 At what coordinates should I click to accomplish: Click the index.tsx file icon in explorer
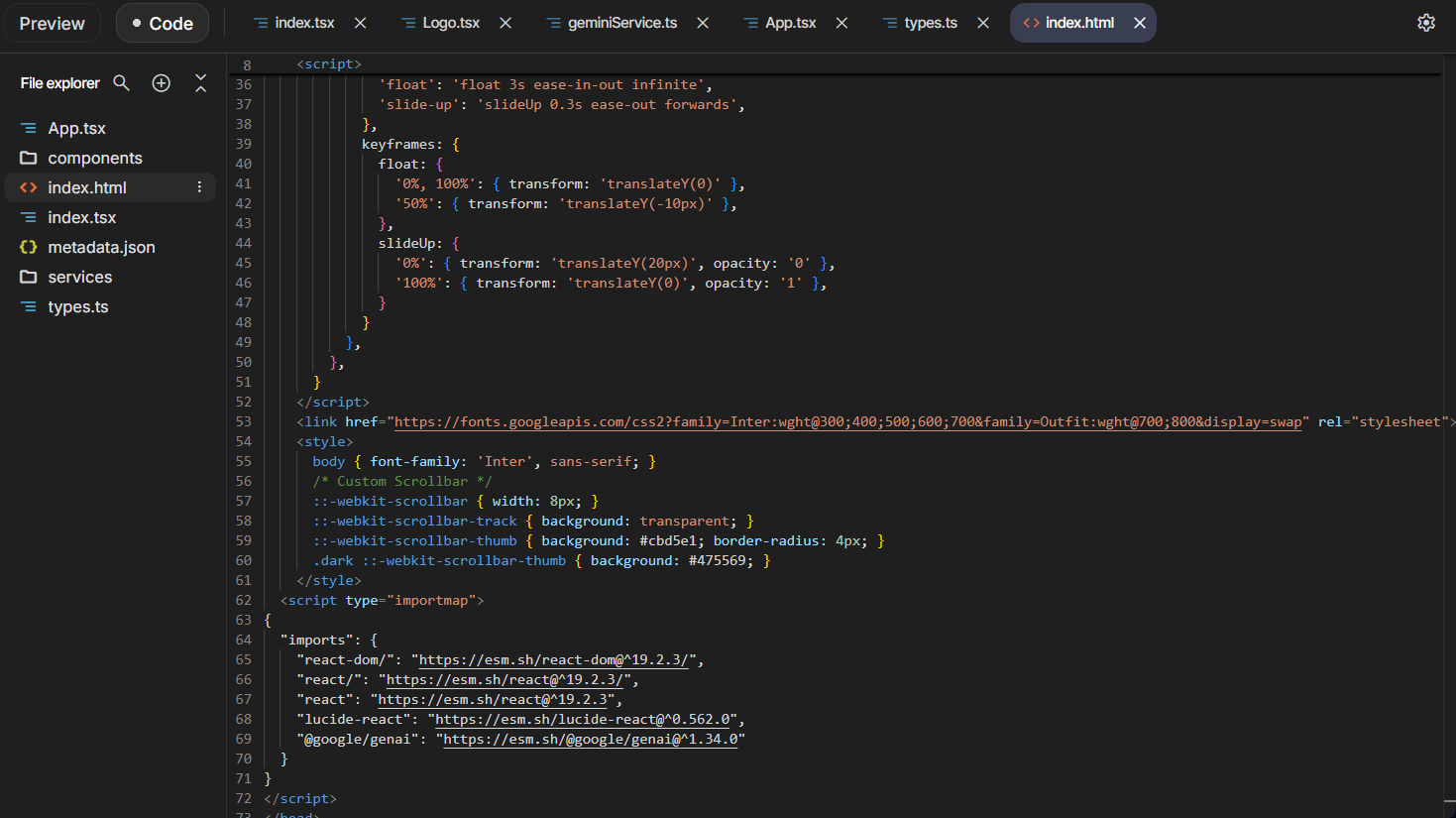[x=29, y=217]
